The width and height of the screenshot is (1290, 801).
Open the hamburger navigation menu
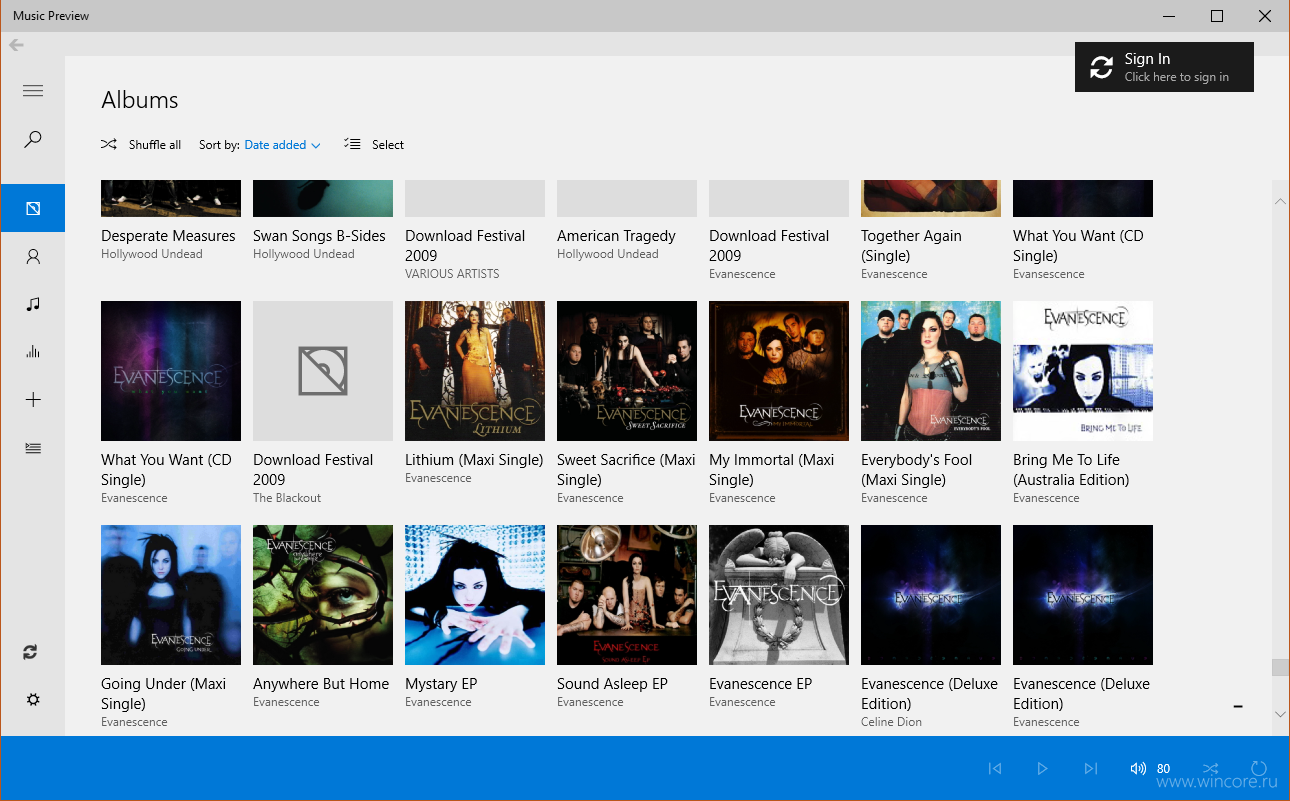point(33,91)
